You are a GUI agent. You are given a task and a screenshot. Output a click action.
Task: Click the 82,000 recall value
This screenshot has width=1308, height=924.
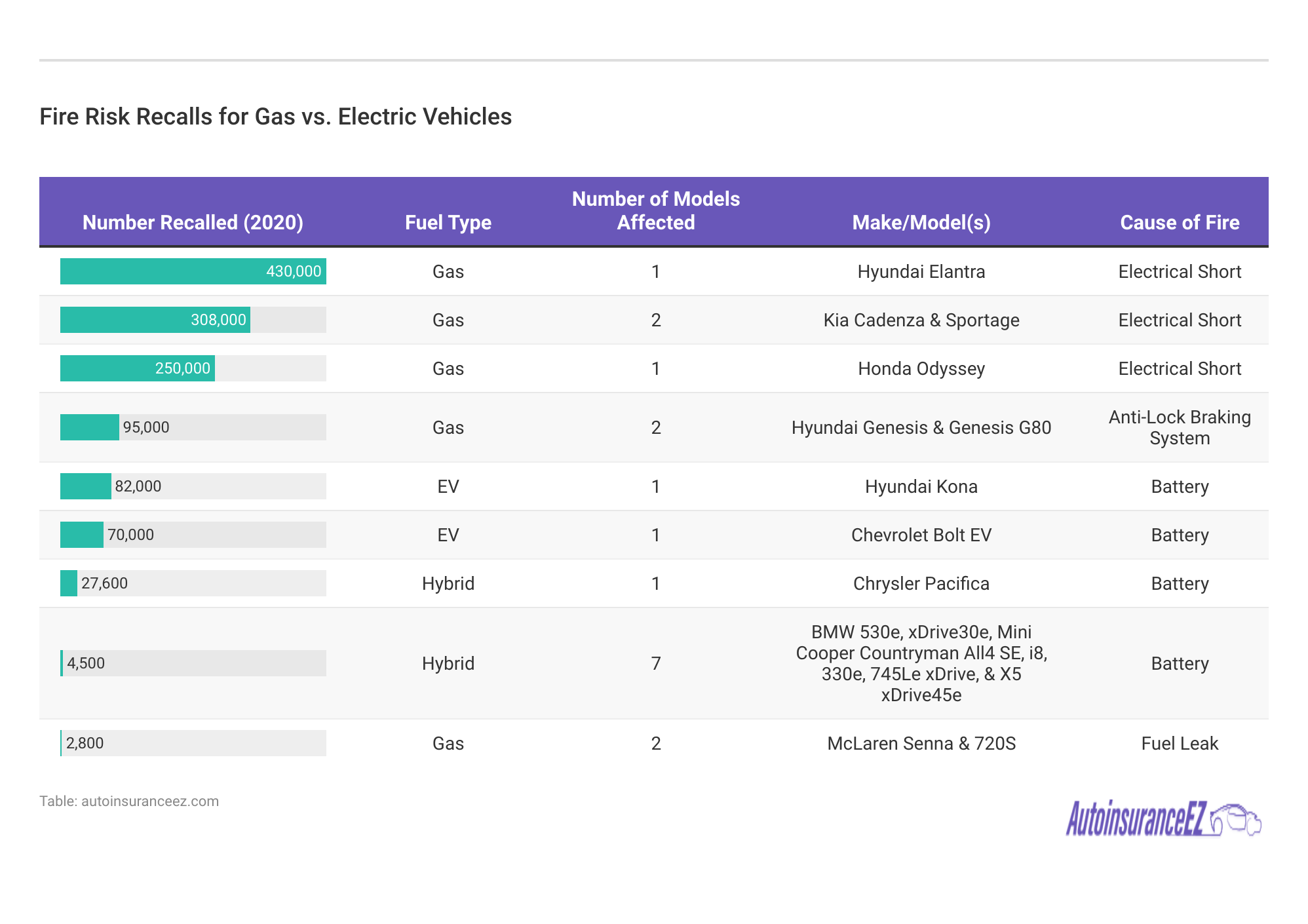138,486
